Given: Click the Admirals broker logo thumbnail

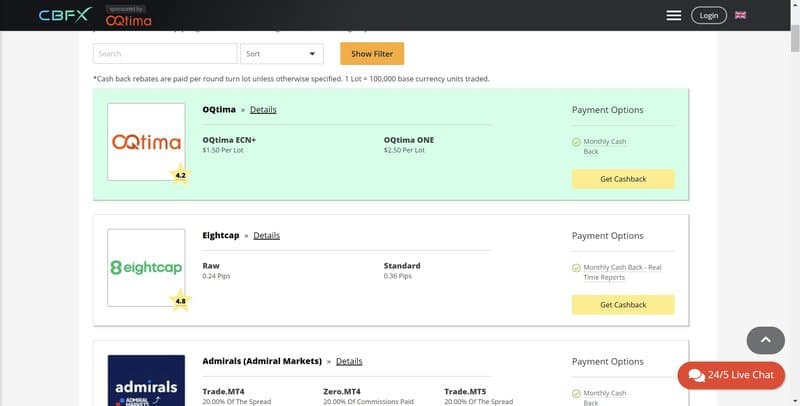Looking at the screenshot, I should click(x=146, y=380).
